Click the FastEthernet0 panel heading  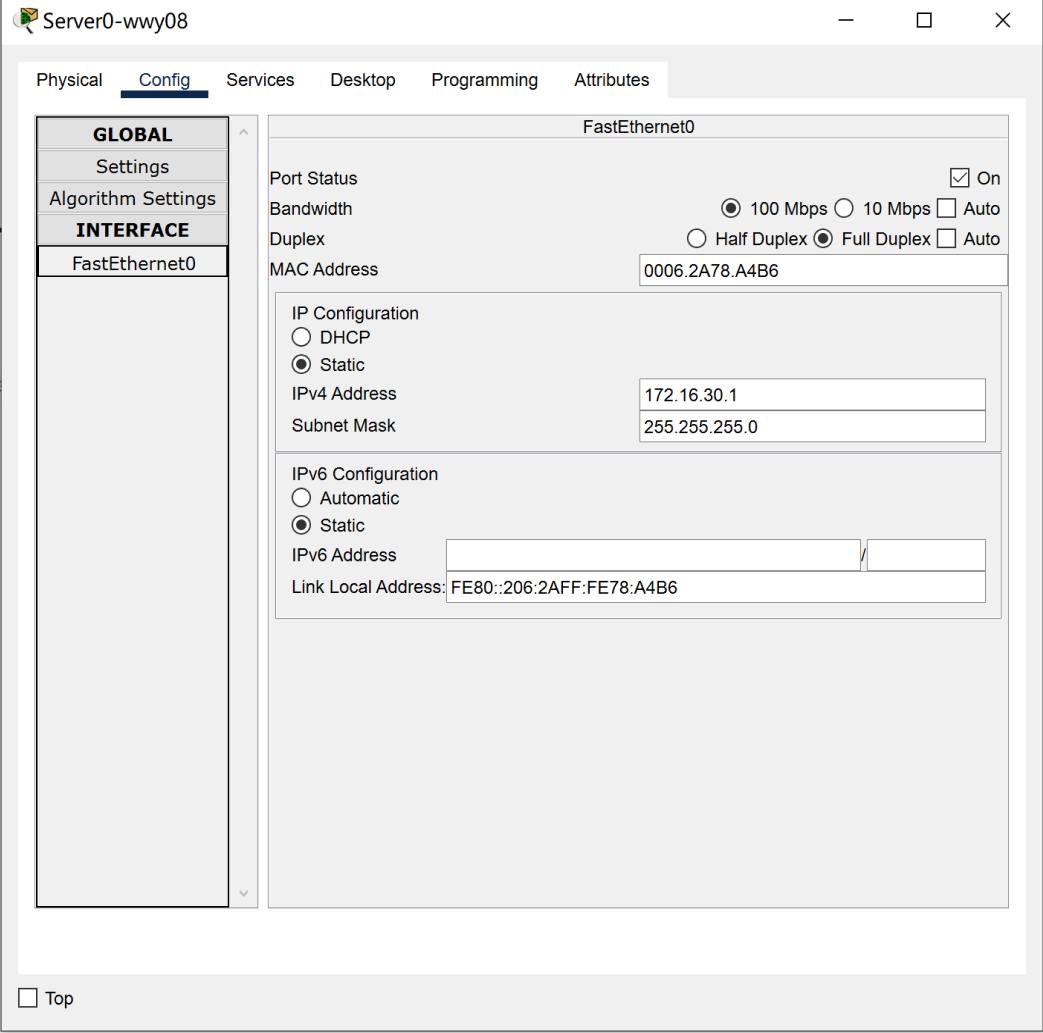(x=638, y=127)
